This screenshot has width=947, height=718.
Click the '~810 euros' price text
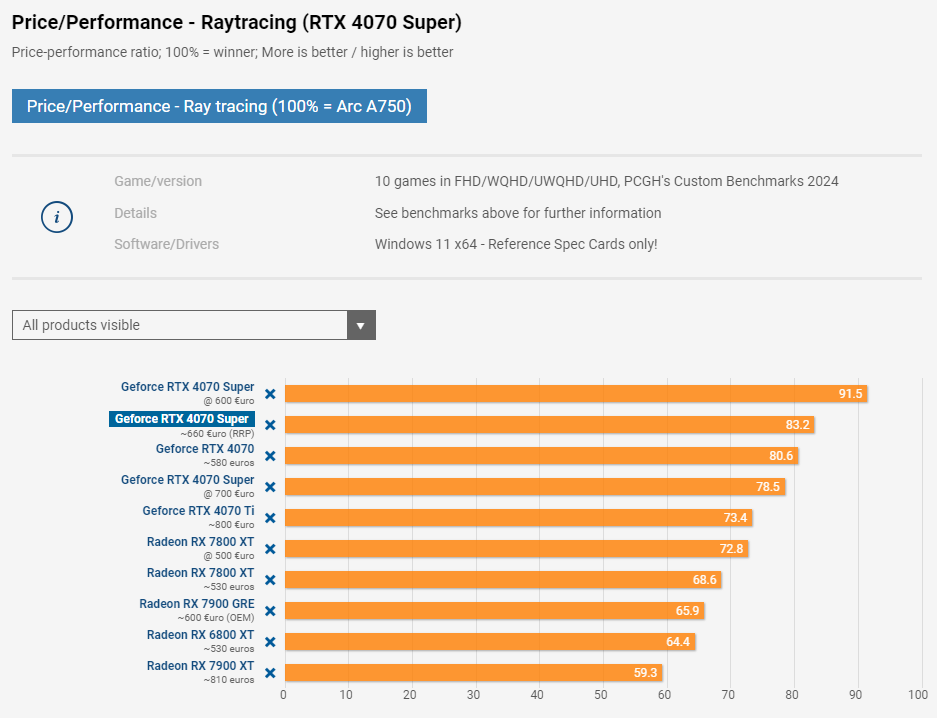coord(229,680)
